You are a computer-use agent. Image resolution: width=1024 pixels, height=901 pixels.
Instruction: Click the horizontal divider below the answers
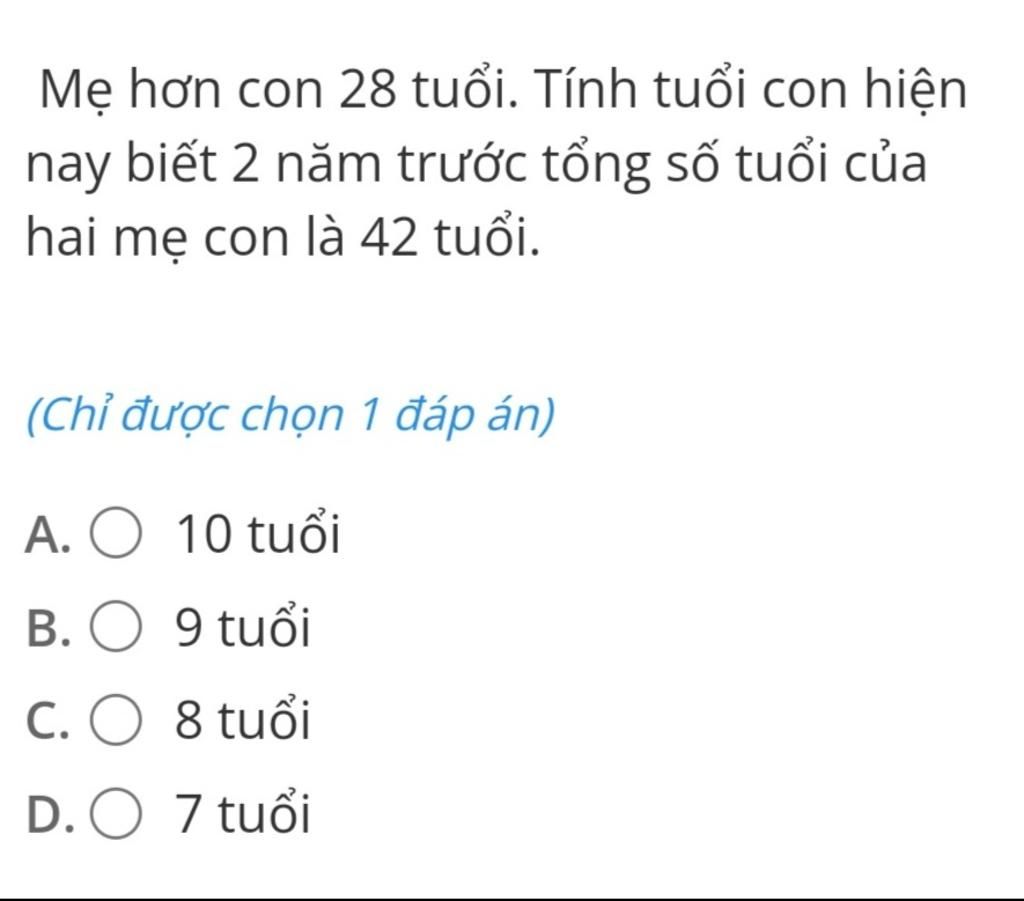512,899
